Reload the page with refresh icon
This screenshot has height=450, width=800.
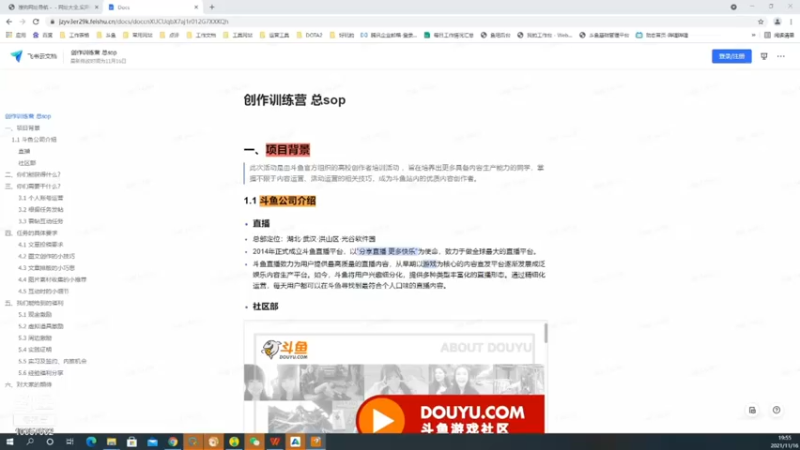(36, 21)
